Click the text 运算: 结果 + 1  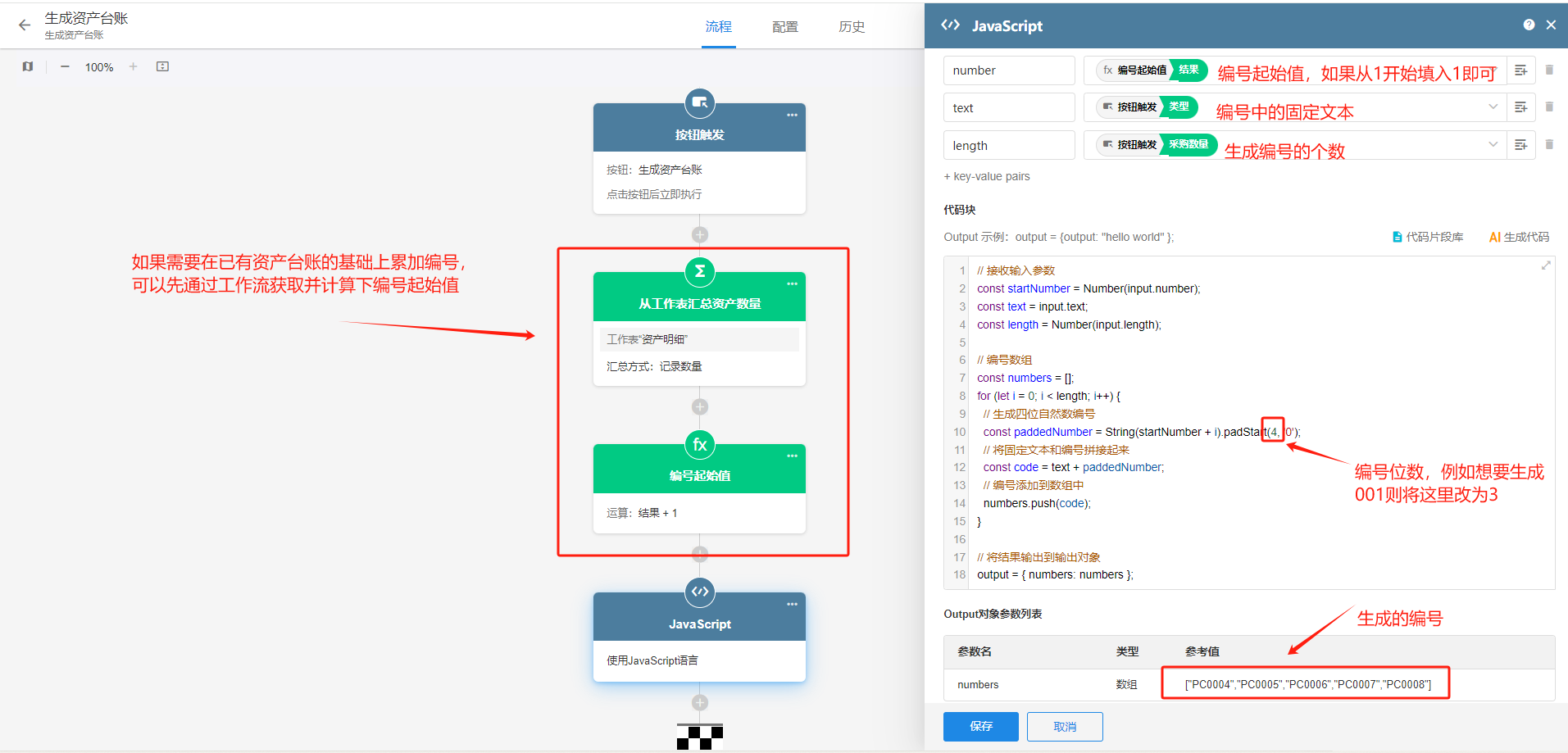point(642,513)
